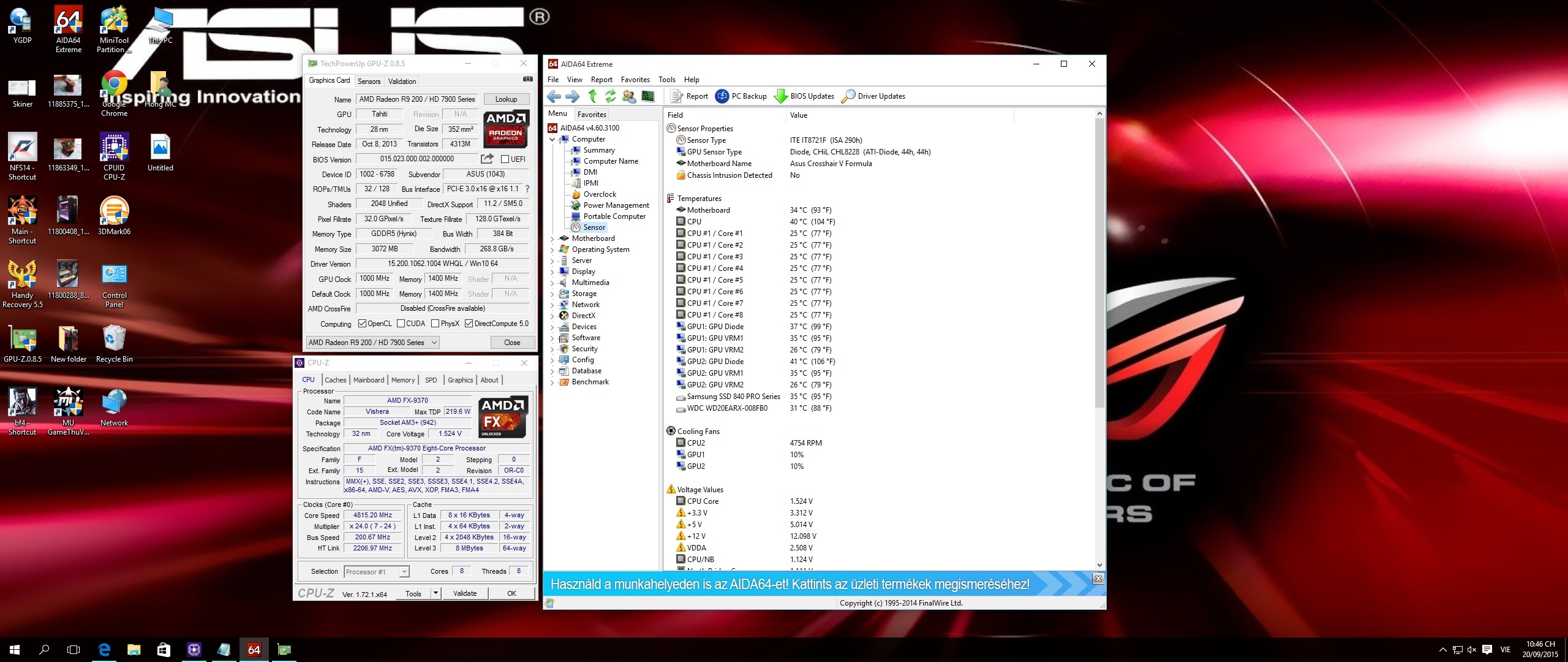Open the CPUID CPU-Z desktop icon
This screenshot has height=662, width=1568.
click(x=114, y=157)
